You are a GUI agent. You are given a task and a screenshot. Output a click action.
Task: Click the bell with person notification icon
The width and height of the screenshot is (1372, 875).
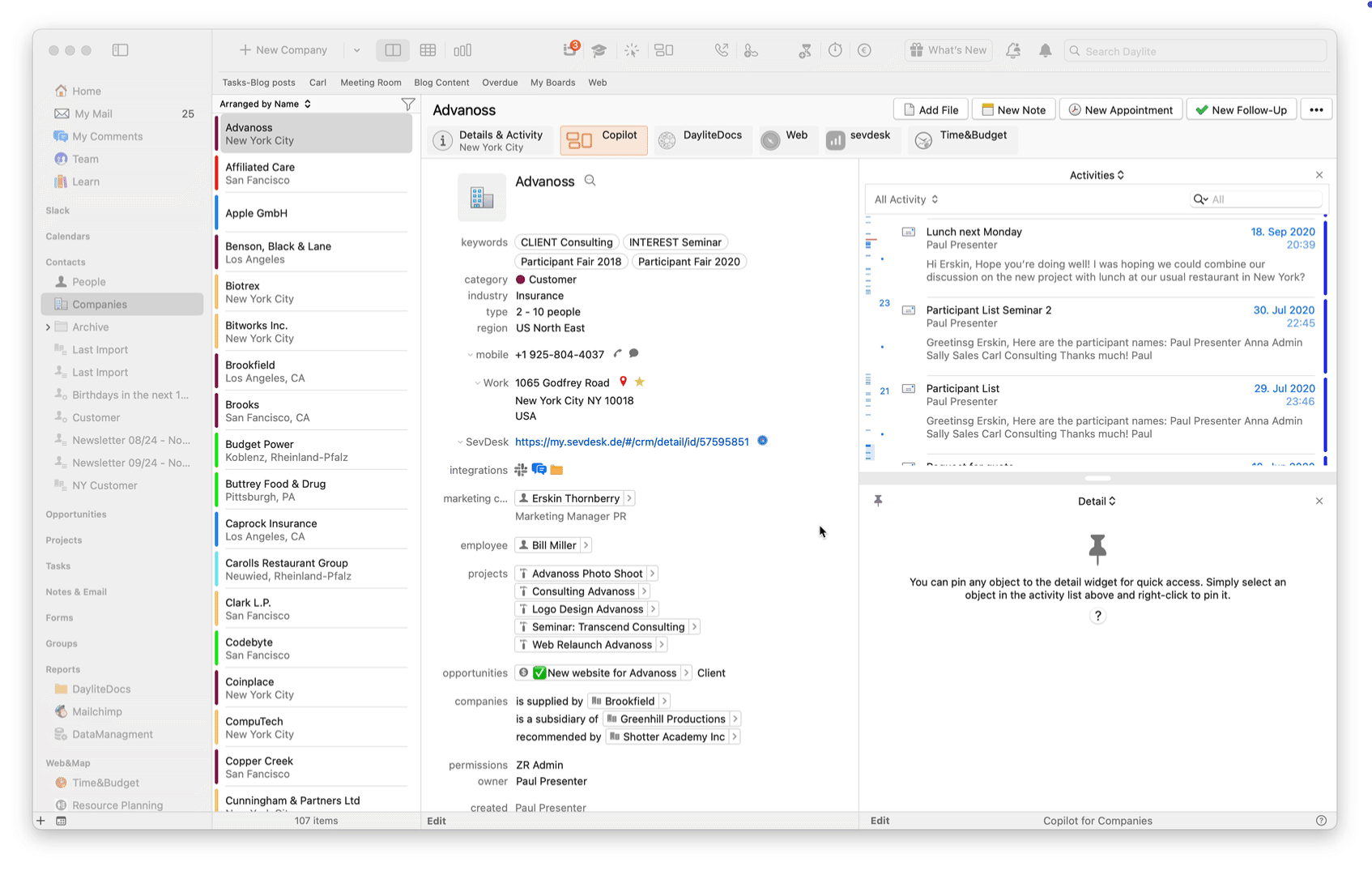pyautogui.click(x=1013, y=50)
